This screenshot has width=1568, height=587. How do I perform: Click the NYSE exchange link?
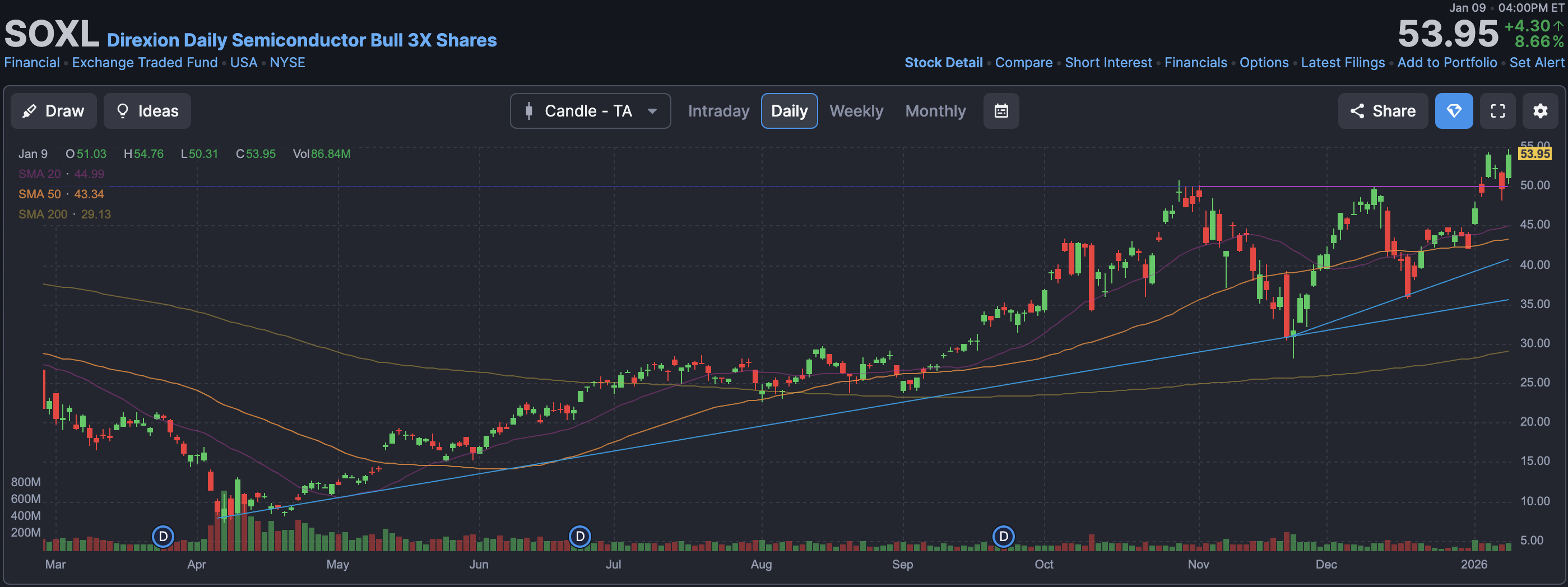287,63
